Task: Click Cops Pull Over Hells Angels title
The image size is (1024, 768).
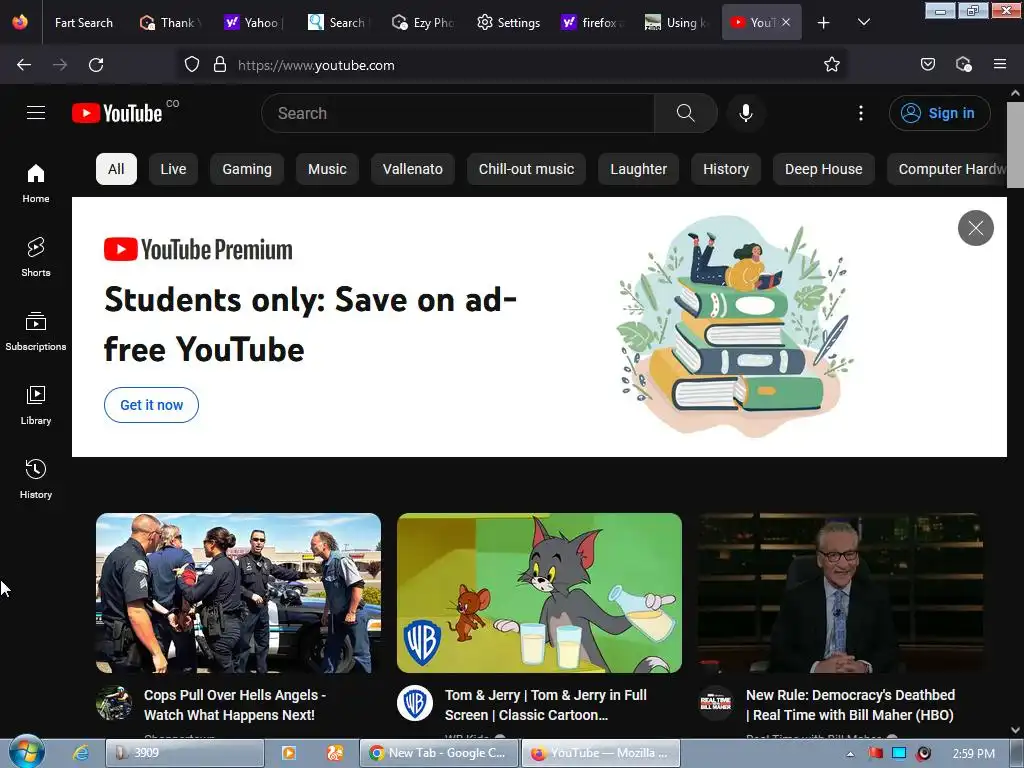Action: pos(235,705)
